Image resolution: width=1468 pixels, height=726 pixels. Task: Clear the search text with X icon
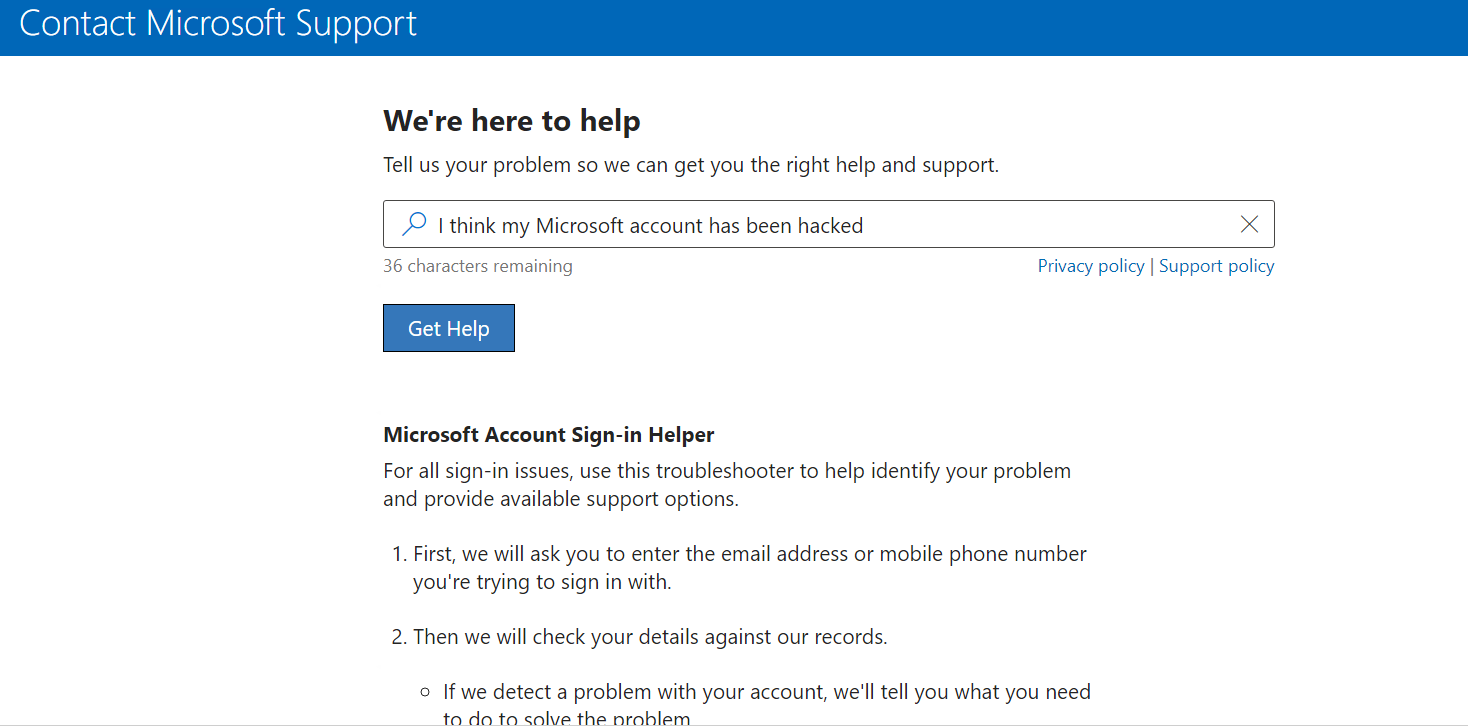click(x=1249, y=224)
